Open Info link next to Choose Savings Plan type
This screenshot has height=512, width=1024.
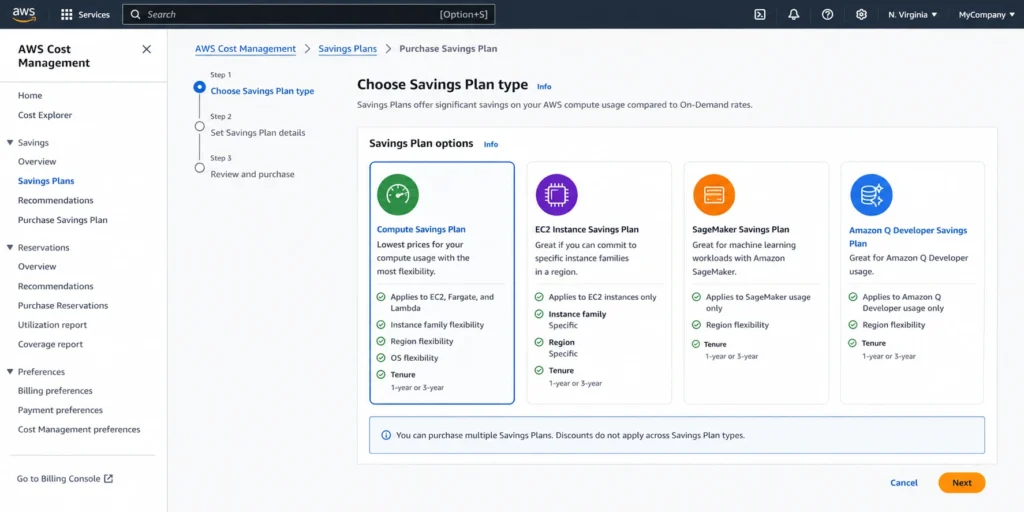coord(544,86)
